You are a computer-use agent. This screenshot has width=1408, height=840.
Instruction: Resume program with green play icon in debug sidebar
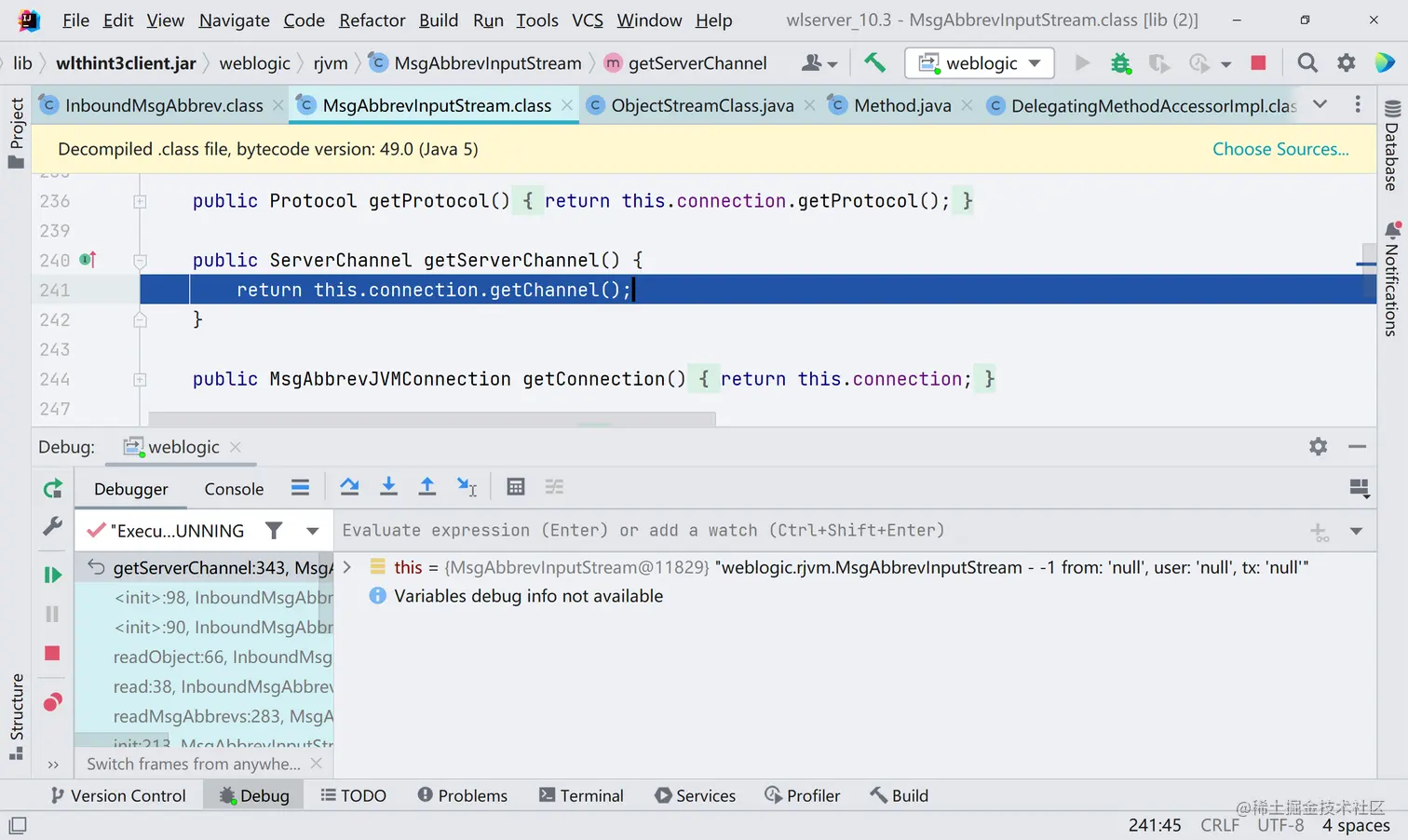click(x=53, y=575)
